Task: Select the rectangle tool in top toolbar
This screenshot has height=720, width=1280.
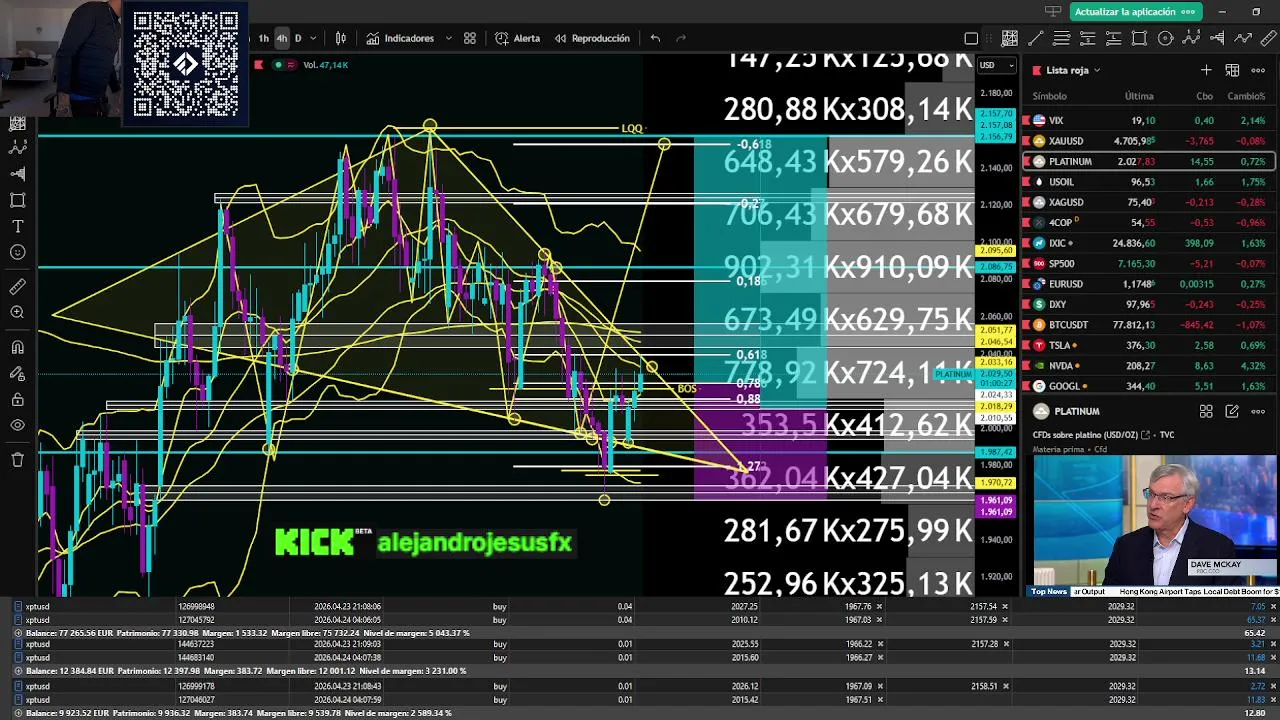Action: tap(1139, 38)
